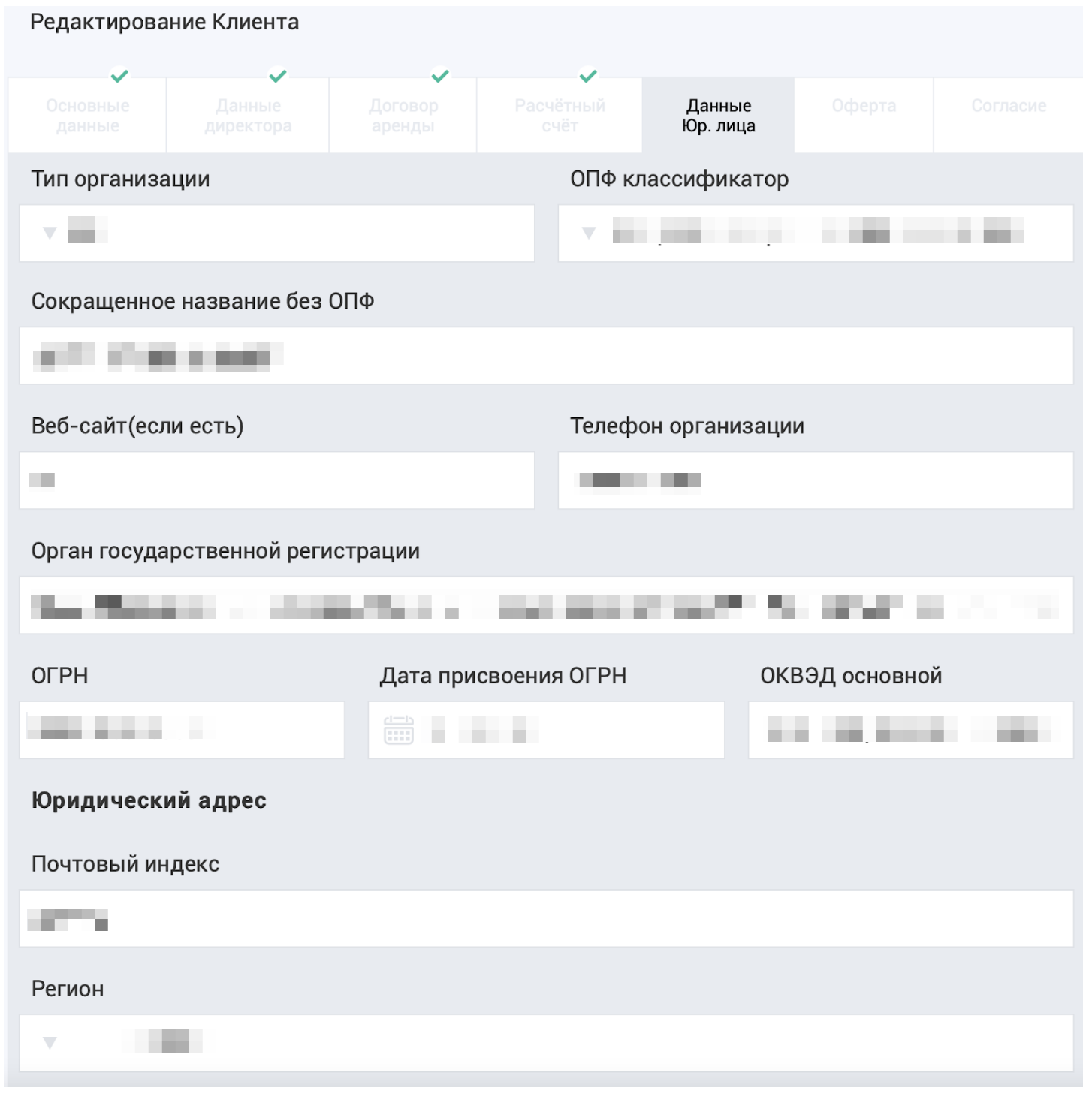Expand the ОПФ классификатор dropdown
1092x1100 pixels.
[589, 233]
